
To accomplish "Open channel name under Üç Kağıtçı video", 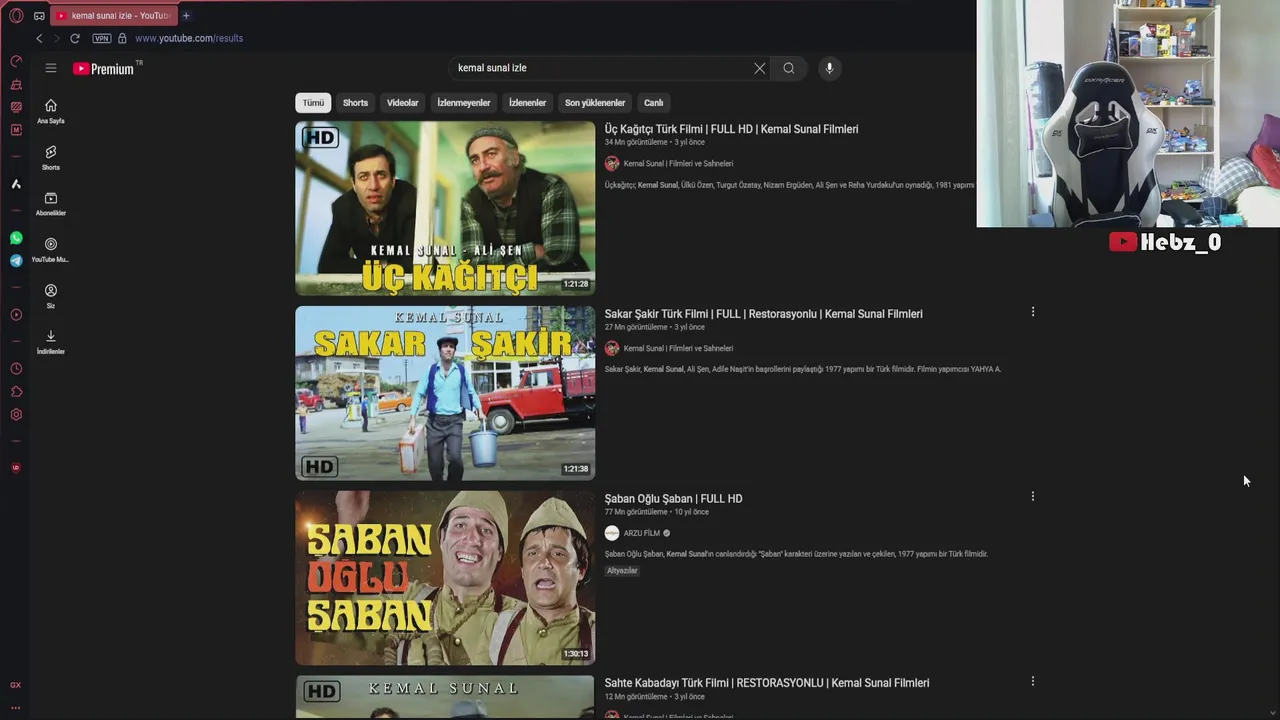I will pos(678,164).
